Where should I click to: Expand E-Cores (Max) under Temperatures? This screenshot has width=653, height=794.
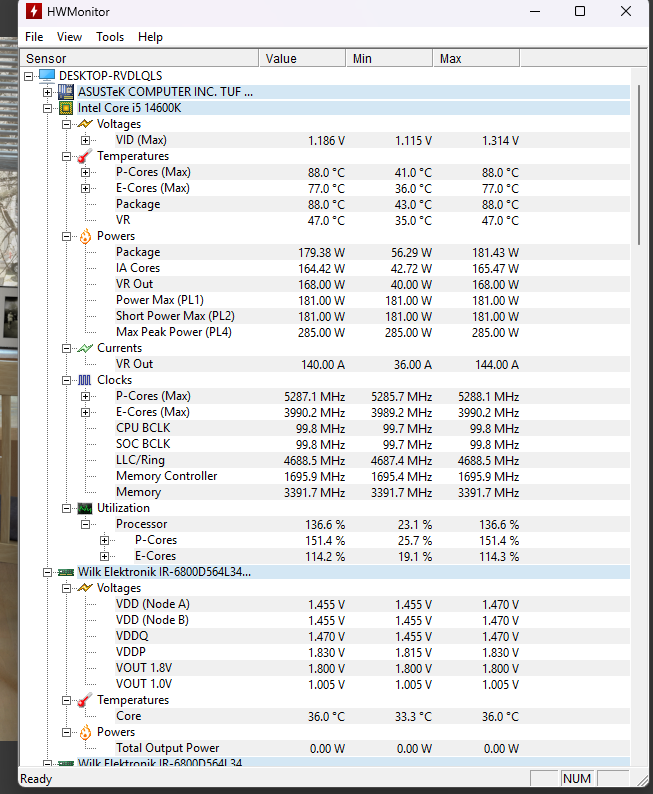click(x=86, y=188)
